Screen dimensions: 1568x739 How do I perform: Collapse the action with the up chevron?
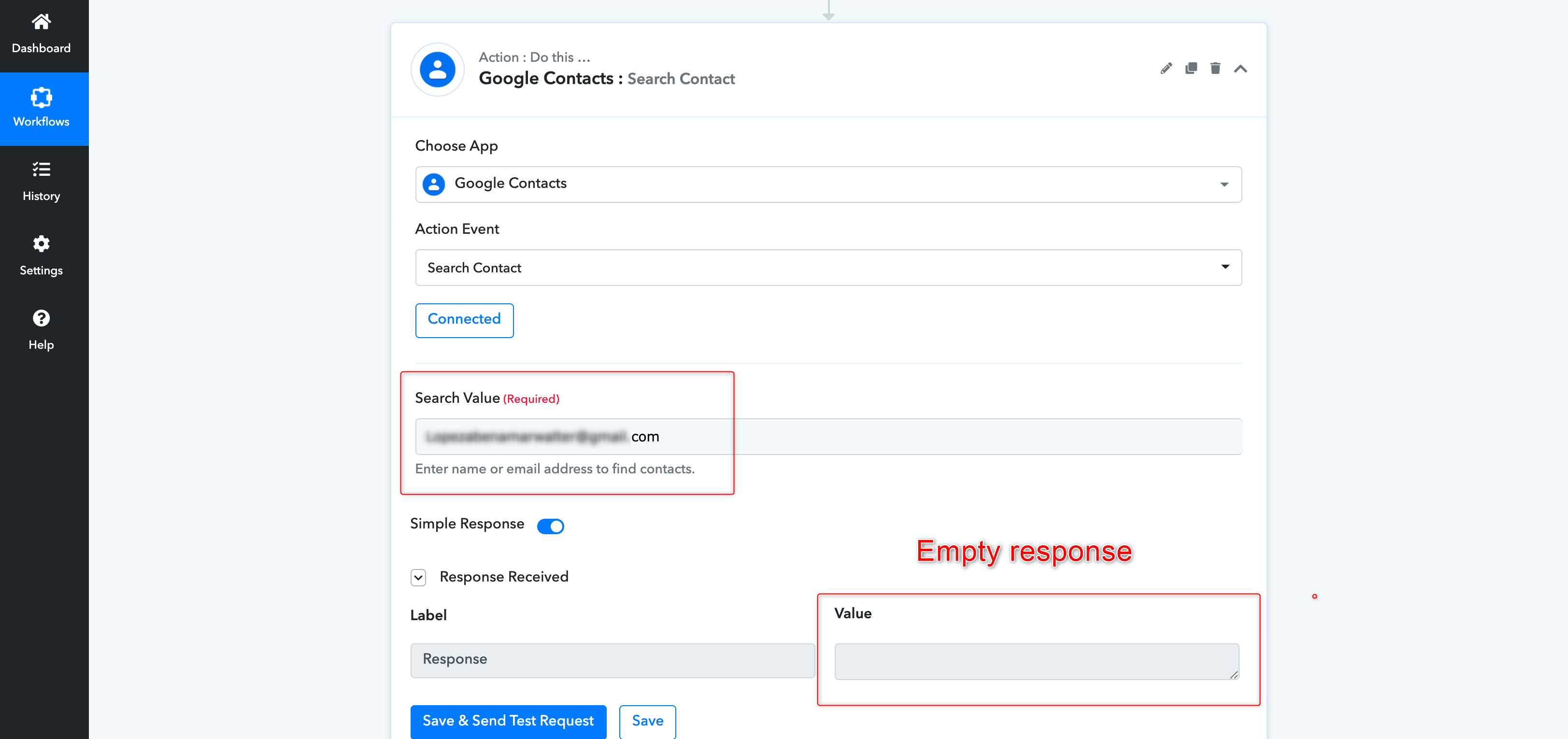click(1240, 69)
